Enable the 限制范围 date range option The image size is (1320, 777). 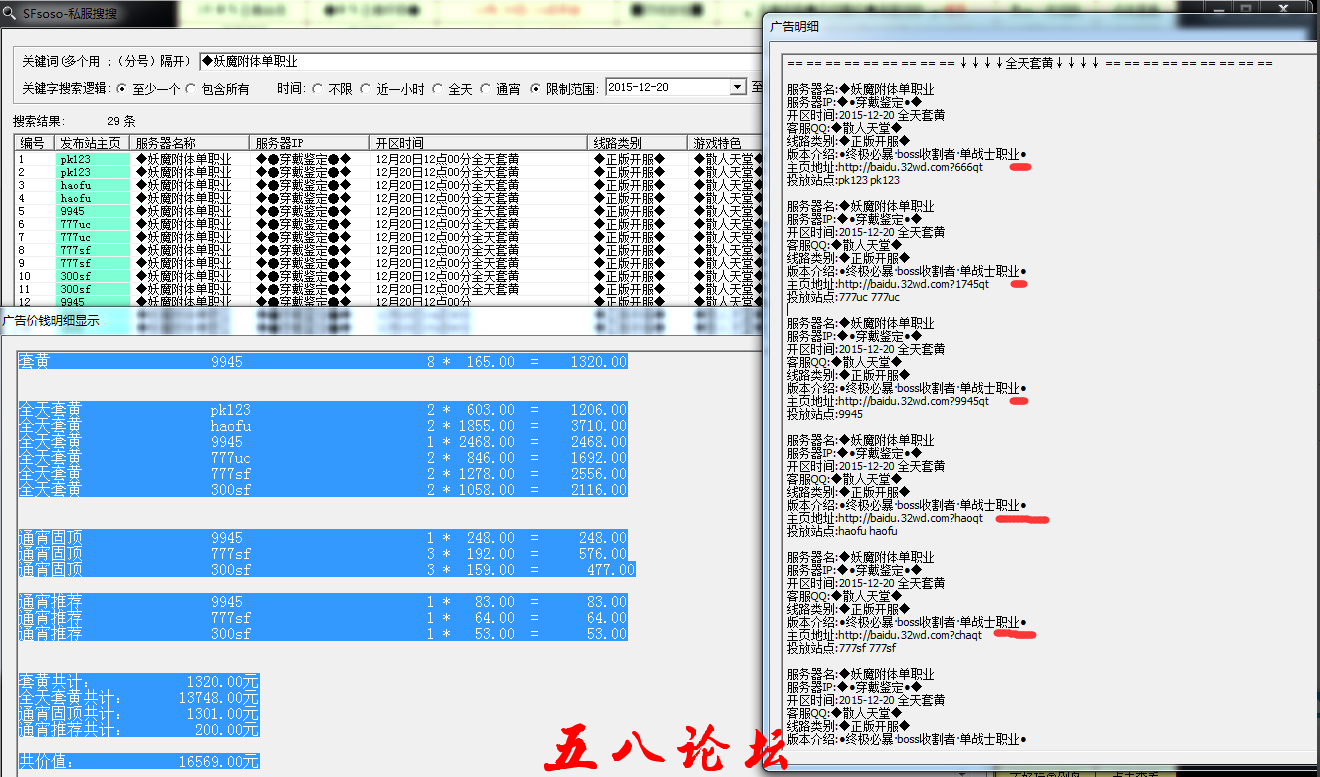[x=536, y=89]
